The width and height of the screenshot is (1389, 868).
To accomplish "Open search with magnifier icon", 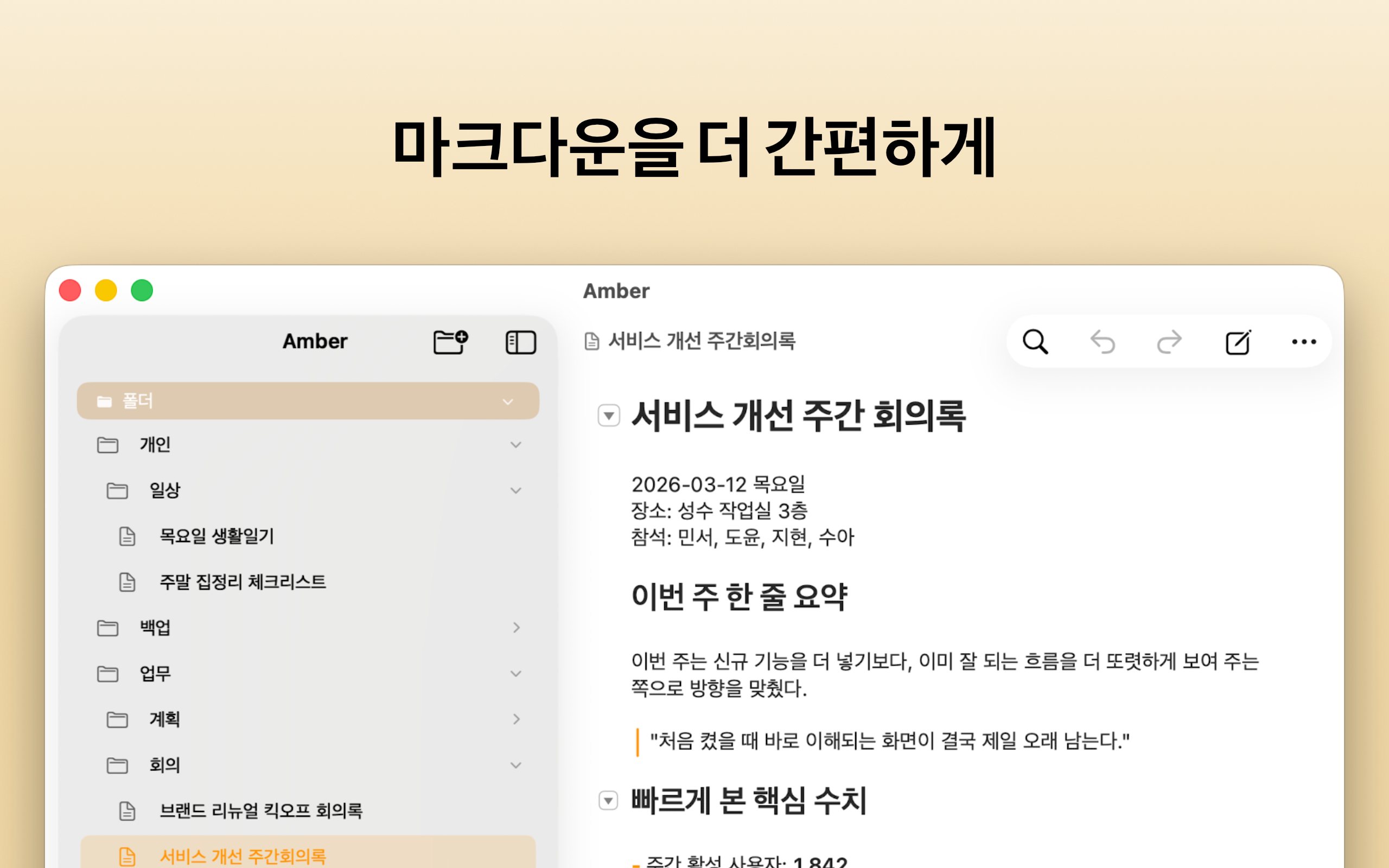I will tap(1035, 342).
